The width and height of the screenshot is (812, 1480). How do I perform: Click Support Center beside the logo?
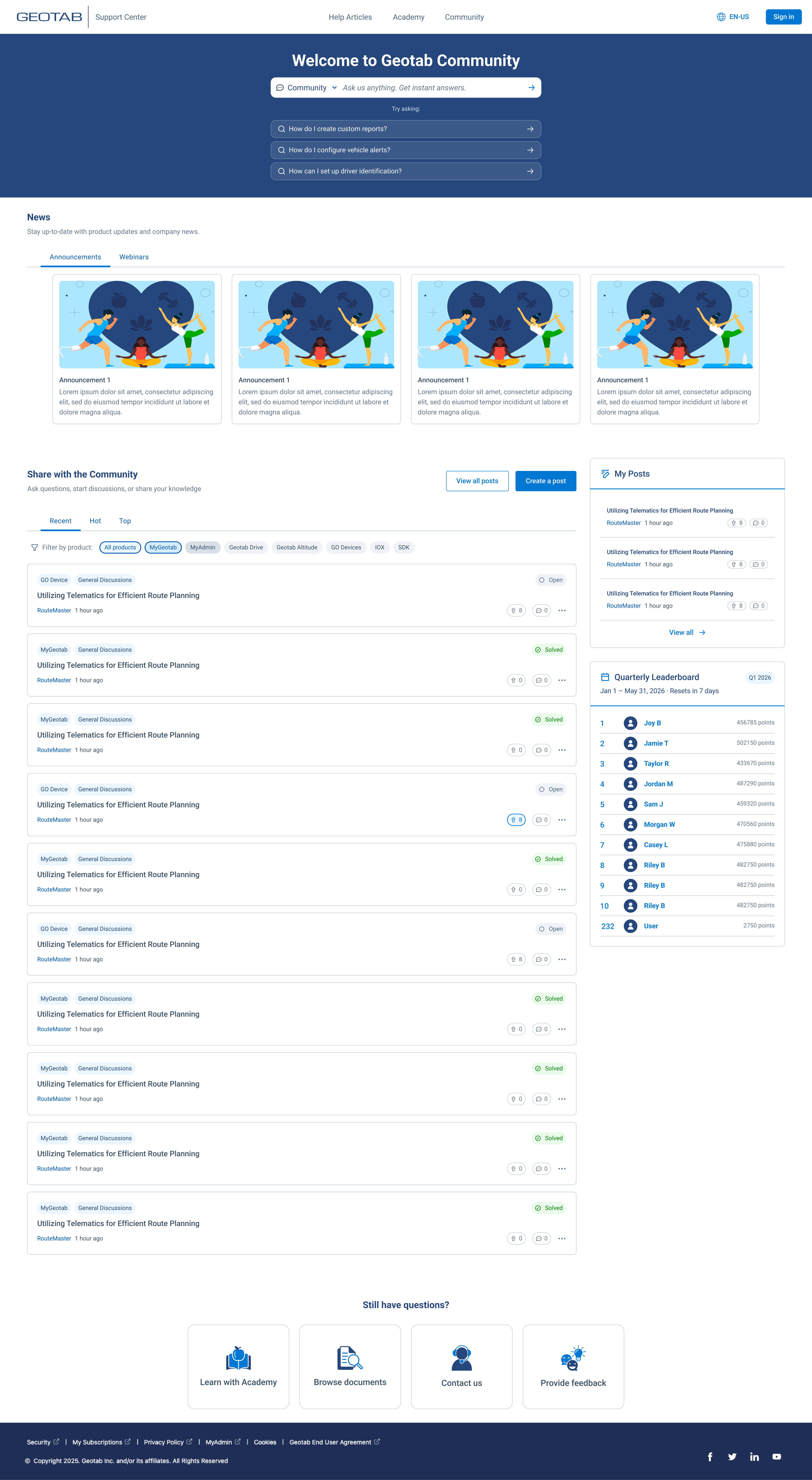121,17
